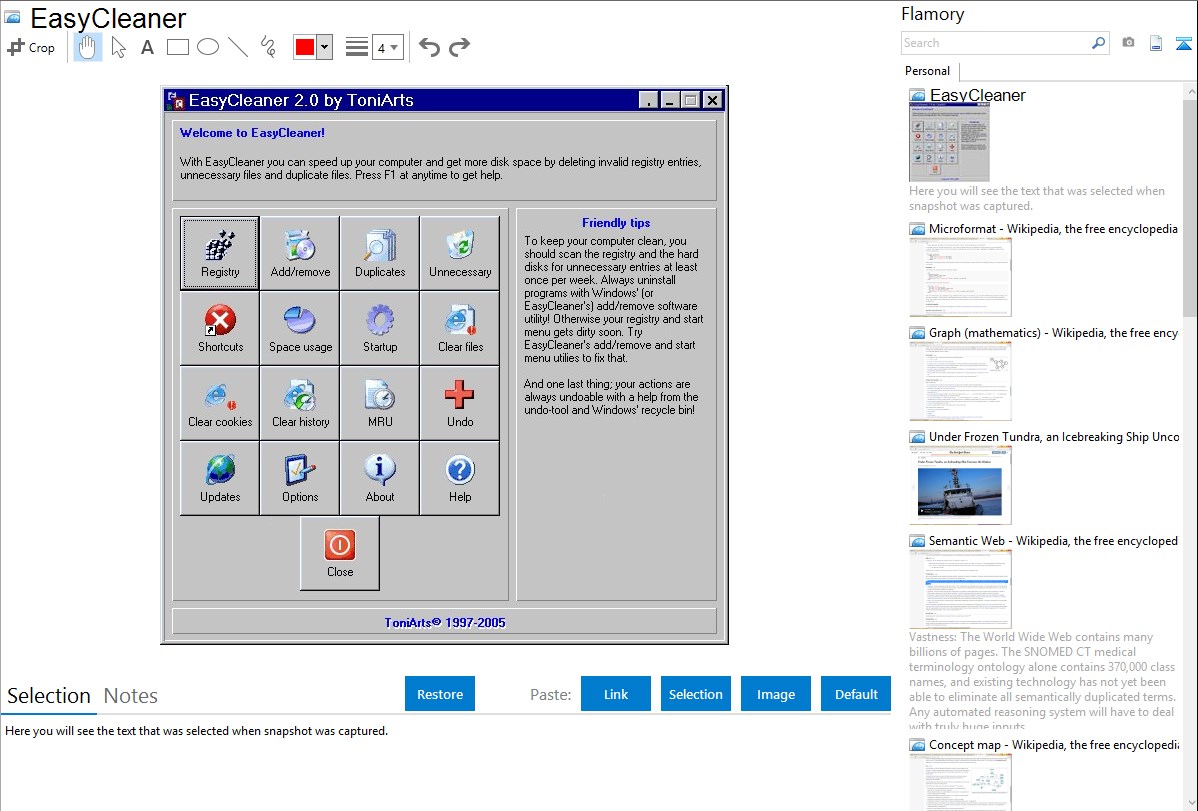Open the color picker dropdown arrow
1198x811 pixels.
(x=325, y=47)
